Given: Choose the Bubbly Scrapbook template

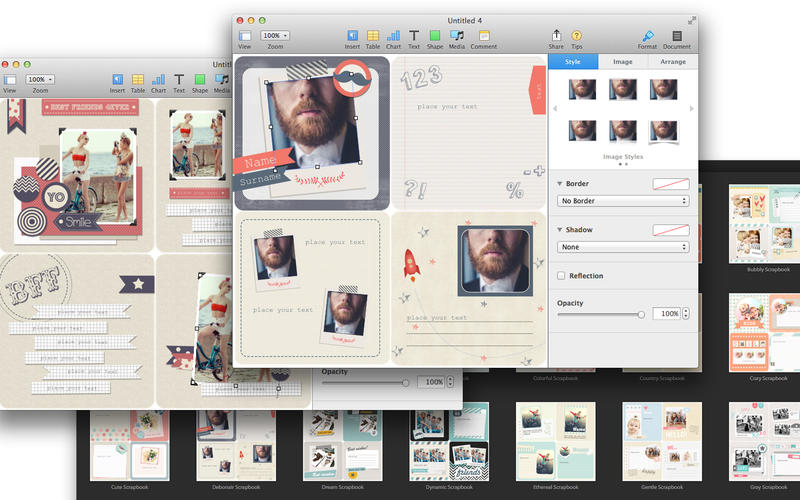Looking at the screenshot, I should coord(764,224).
